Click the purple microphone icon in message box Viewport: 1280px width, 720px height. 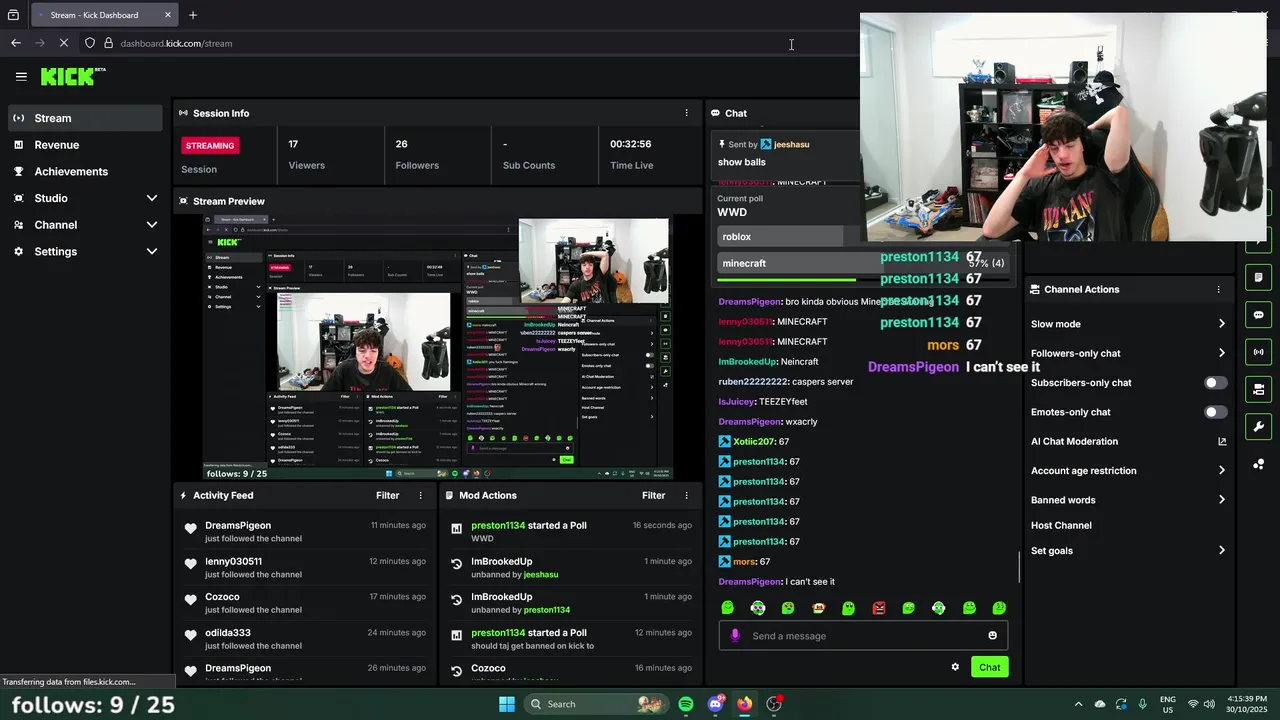735,636
